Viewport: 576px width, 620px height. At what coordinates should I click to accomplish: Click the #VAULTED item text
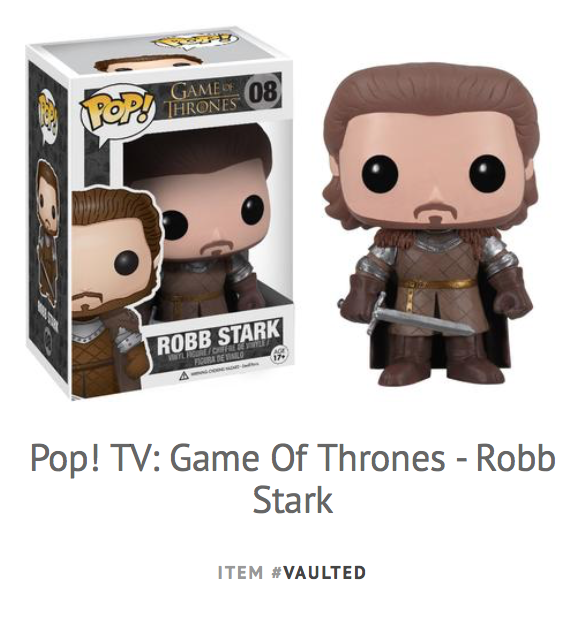click(319, 572)
